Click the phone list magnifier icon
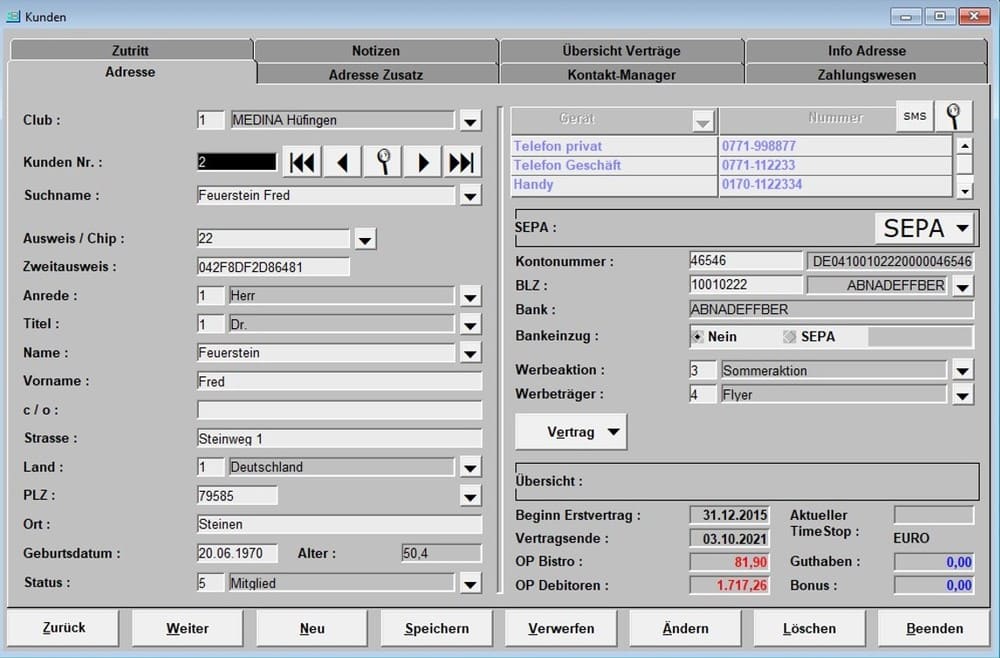This screenshot has width=1000, height=658. [x=954, y=117]
